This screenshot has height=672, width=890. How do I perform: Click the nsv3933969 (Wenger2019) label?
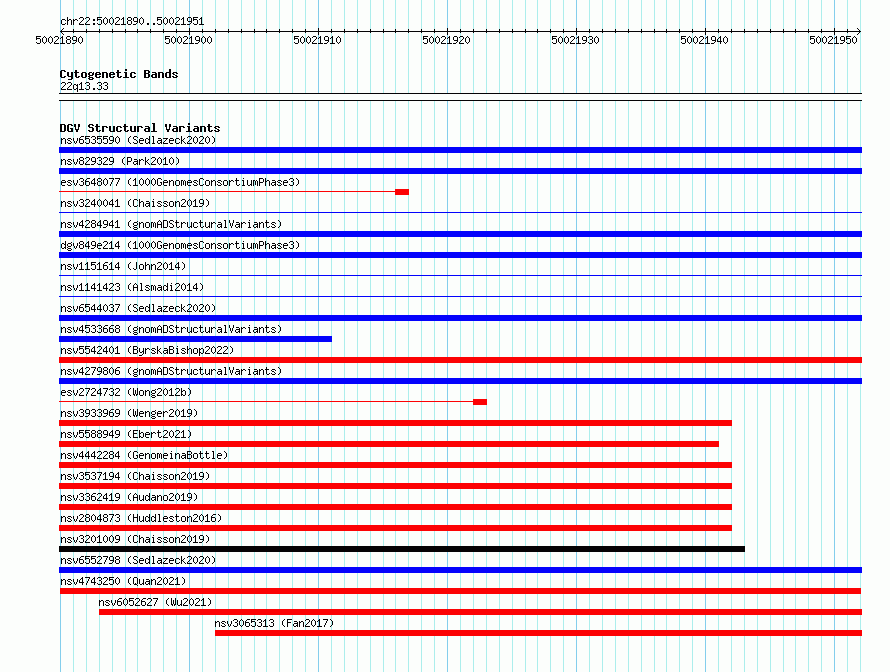129,413
